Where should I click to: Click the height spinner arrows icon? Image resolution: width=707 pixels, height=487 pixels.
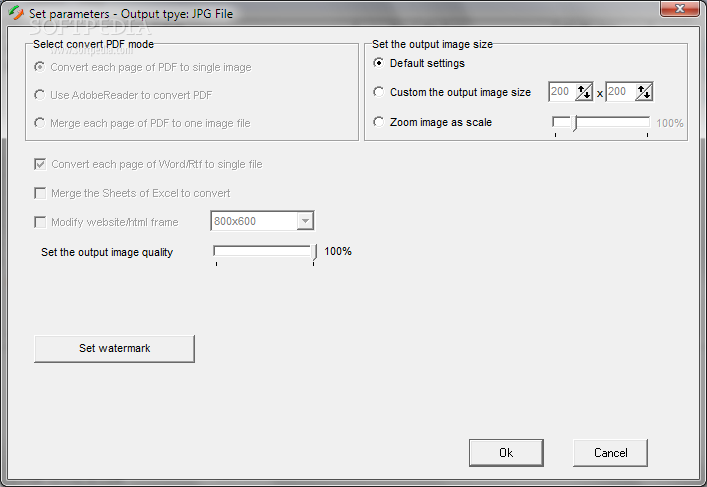pos(644,92)
